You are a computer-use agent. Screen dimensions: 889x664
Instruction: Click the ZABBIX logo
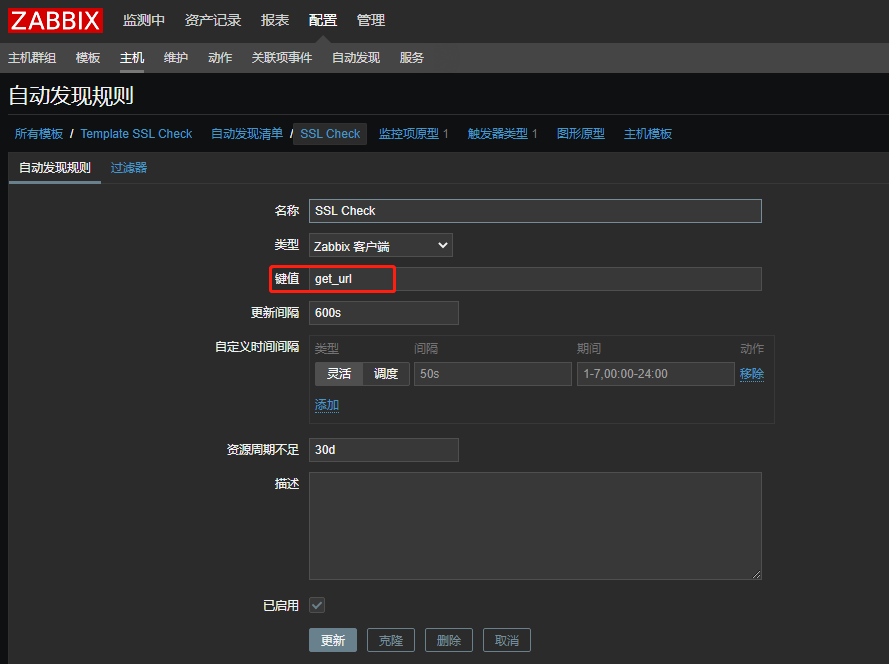click(55, 20)
